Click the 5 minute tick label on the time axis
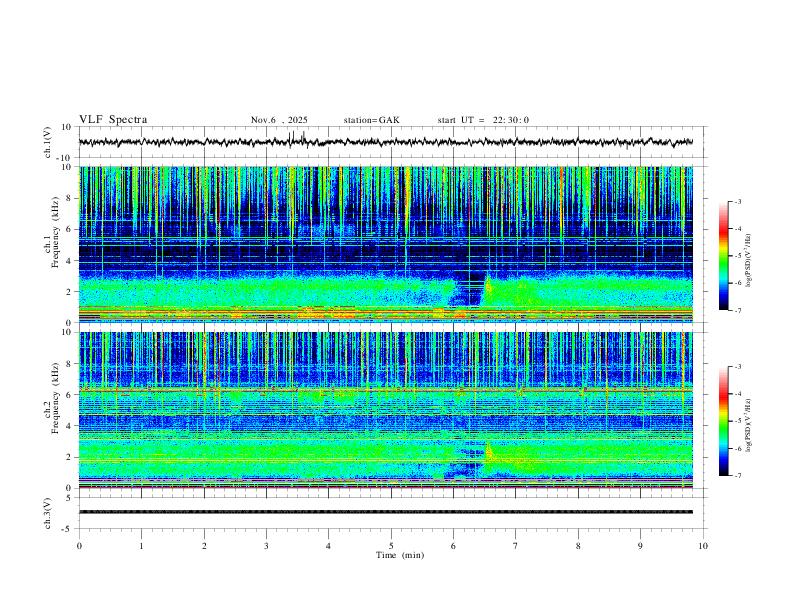 [x=391, y=545]
